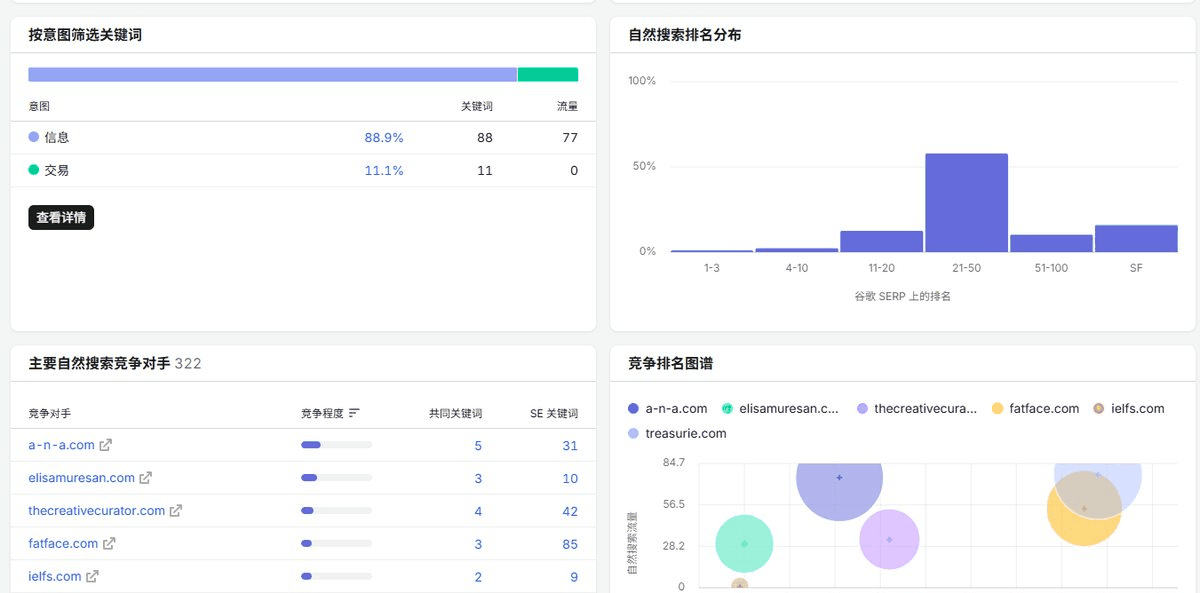Click the green elisamuresan bubble in chart
The height and width of the screenshot is (593, 1200).
744,544
